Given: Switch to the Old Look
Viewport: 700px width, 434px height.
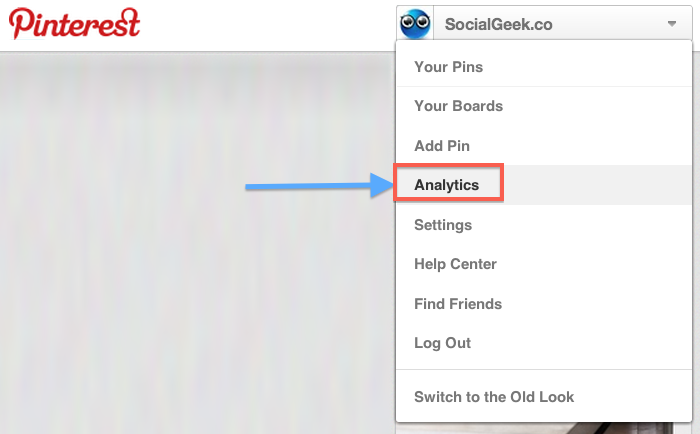Looking at the screenshot, I should tap(494, 397).
